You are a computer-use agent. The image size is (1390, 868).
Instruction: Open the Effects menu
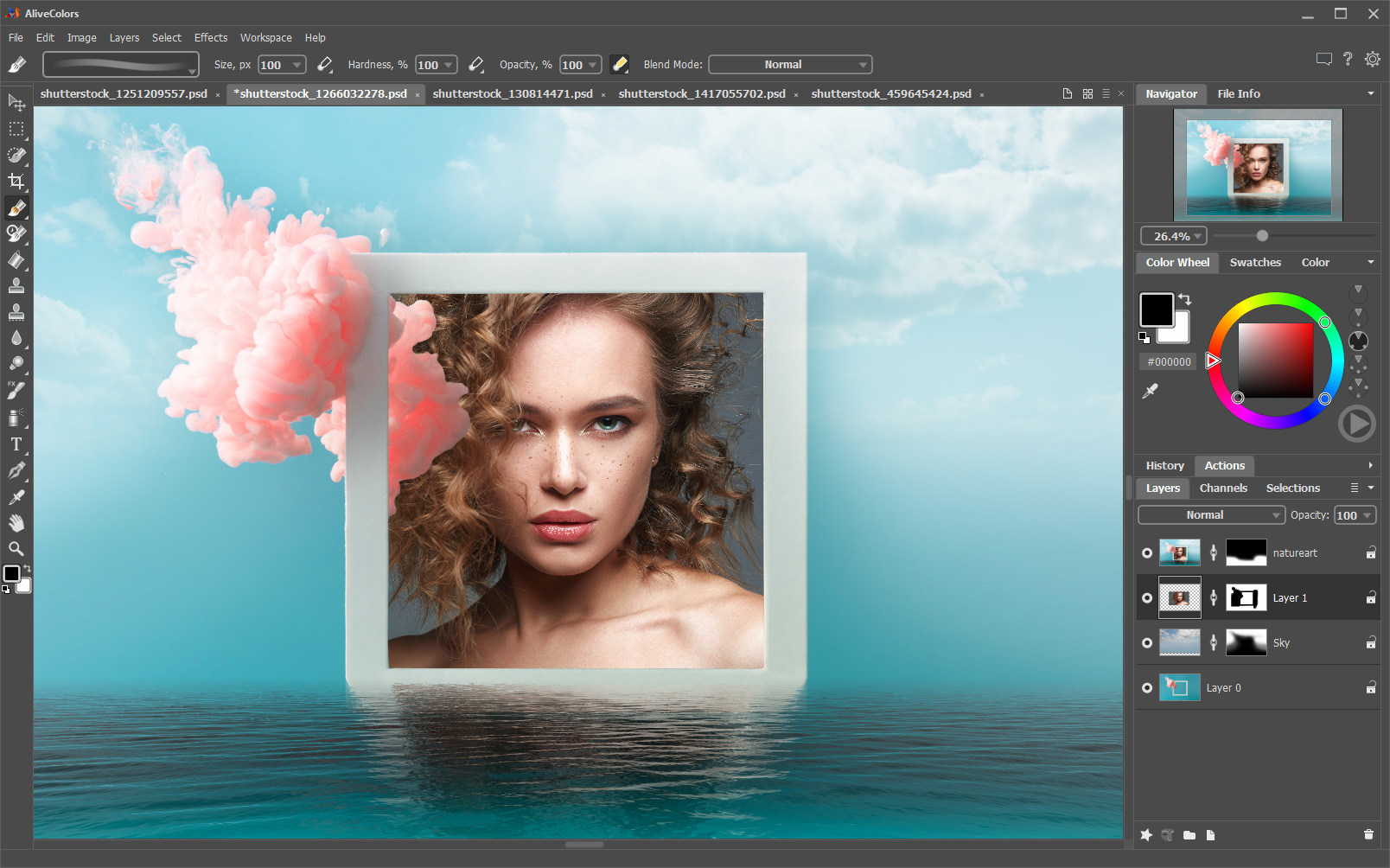pyautogui.click(x=210, y=38)
